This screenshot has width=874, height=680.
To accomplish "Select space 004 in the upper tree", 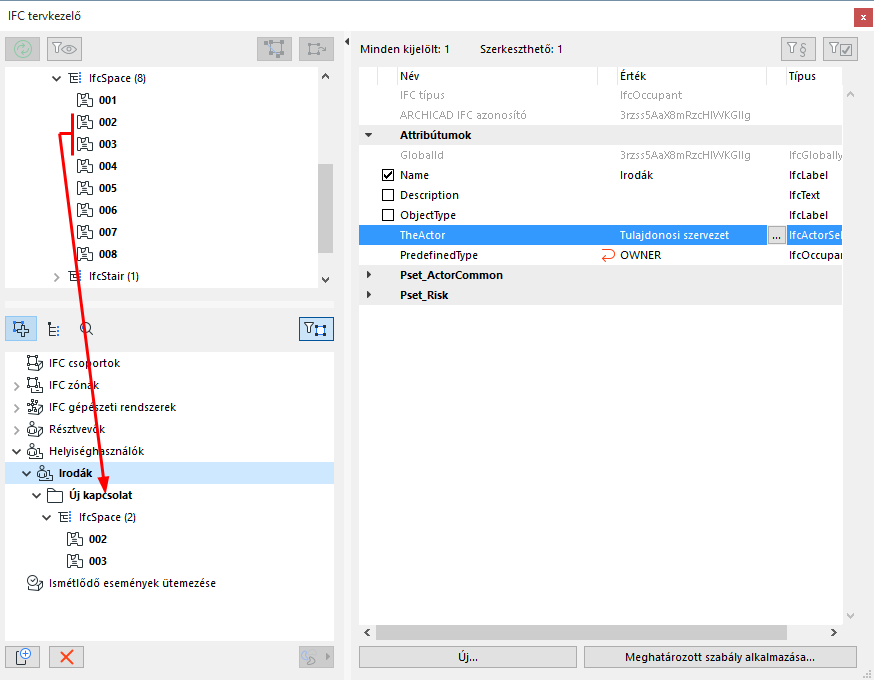I will pos(108,166).
